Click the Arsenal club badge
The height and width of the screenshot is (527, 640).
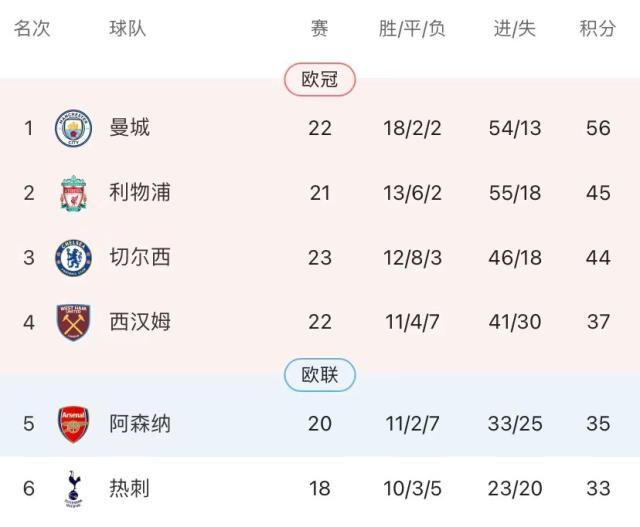(x=73, y=424)
